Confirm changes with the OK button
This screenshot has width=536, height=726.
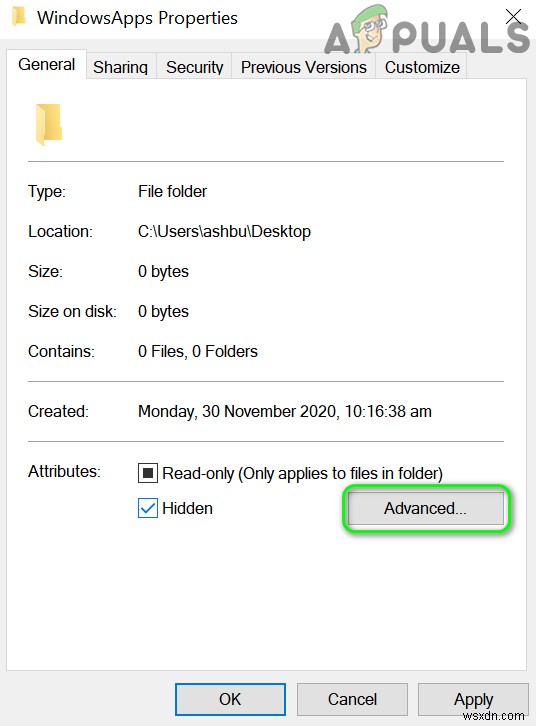tap(230, 699)
